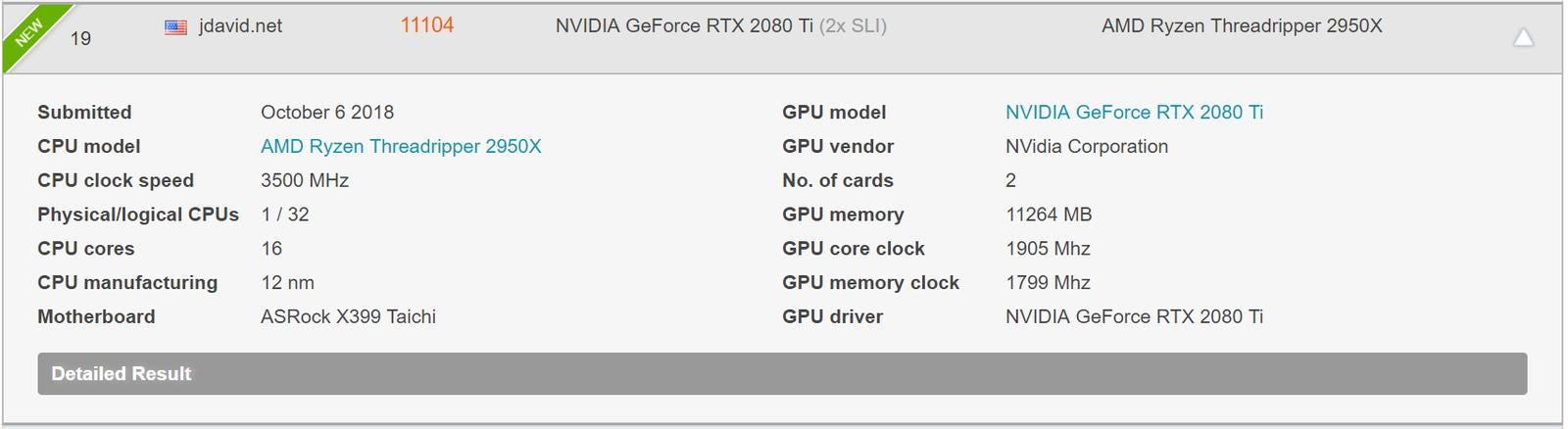Click the header CPU name AMD Ryzen Threadripper 2950X
The height and width of the screenshot is (429, 1568).
tap(1242, 26)
